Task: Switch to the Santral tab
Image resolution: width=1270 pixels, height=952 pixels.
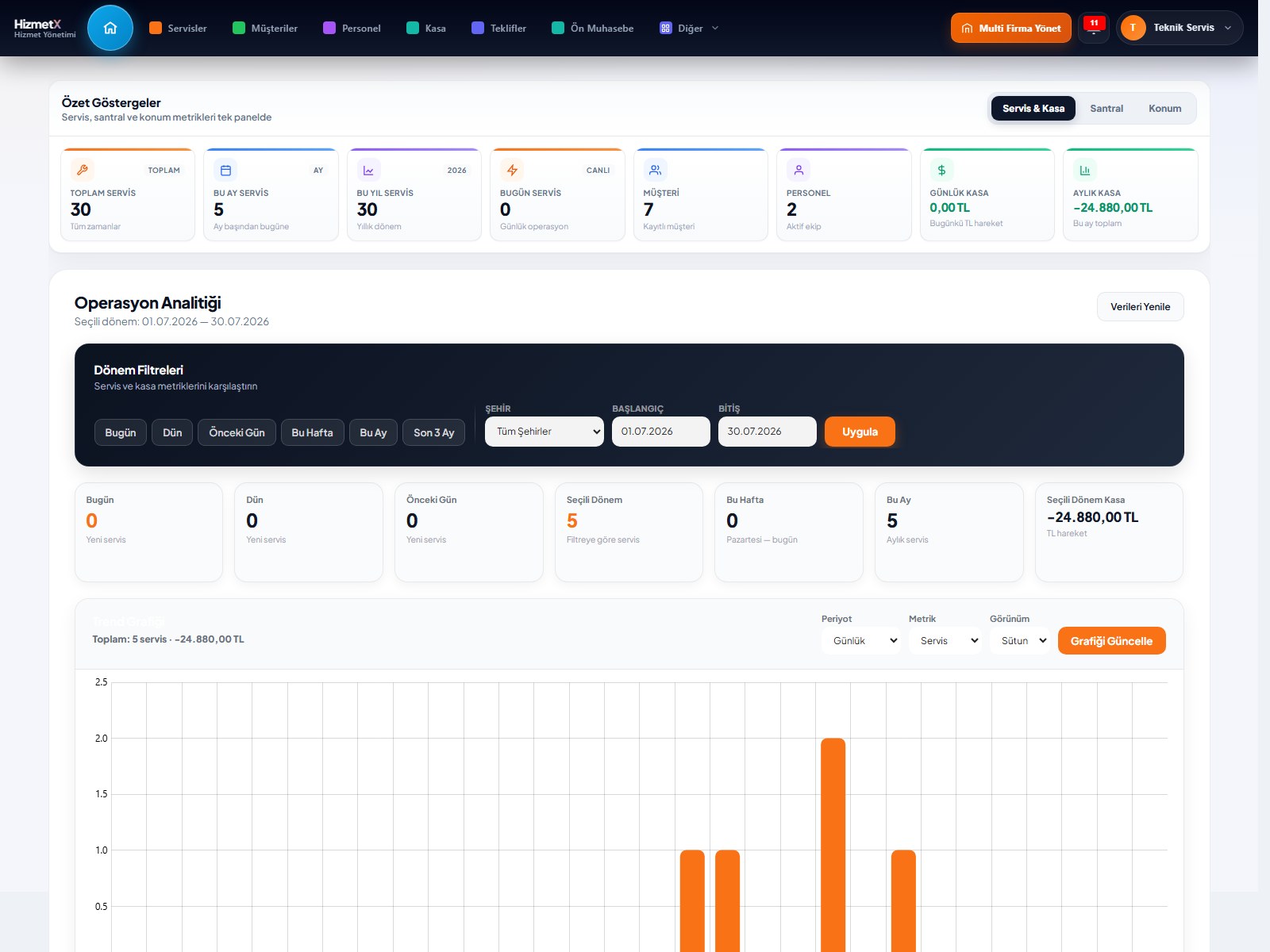Action: 1106,109
